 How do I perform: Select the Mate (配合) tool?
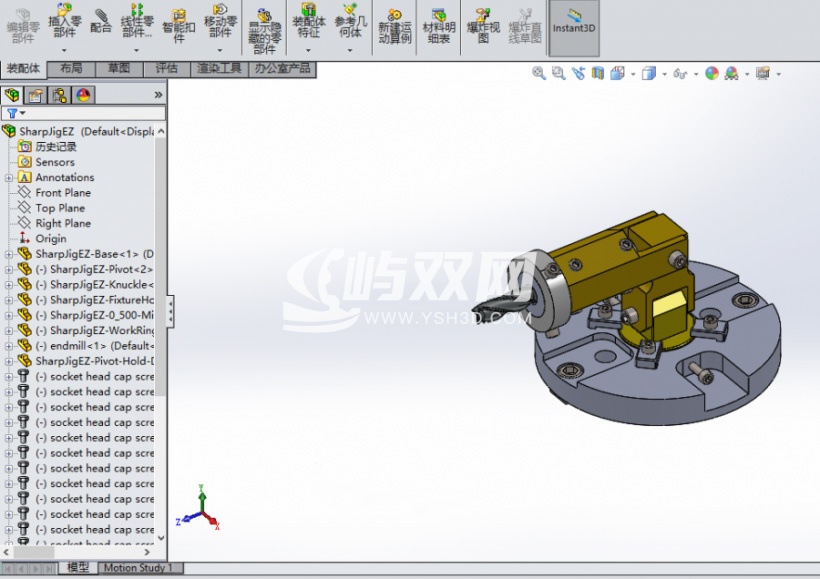[100, 21]
